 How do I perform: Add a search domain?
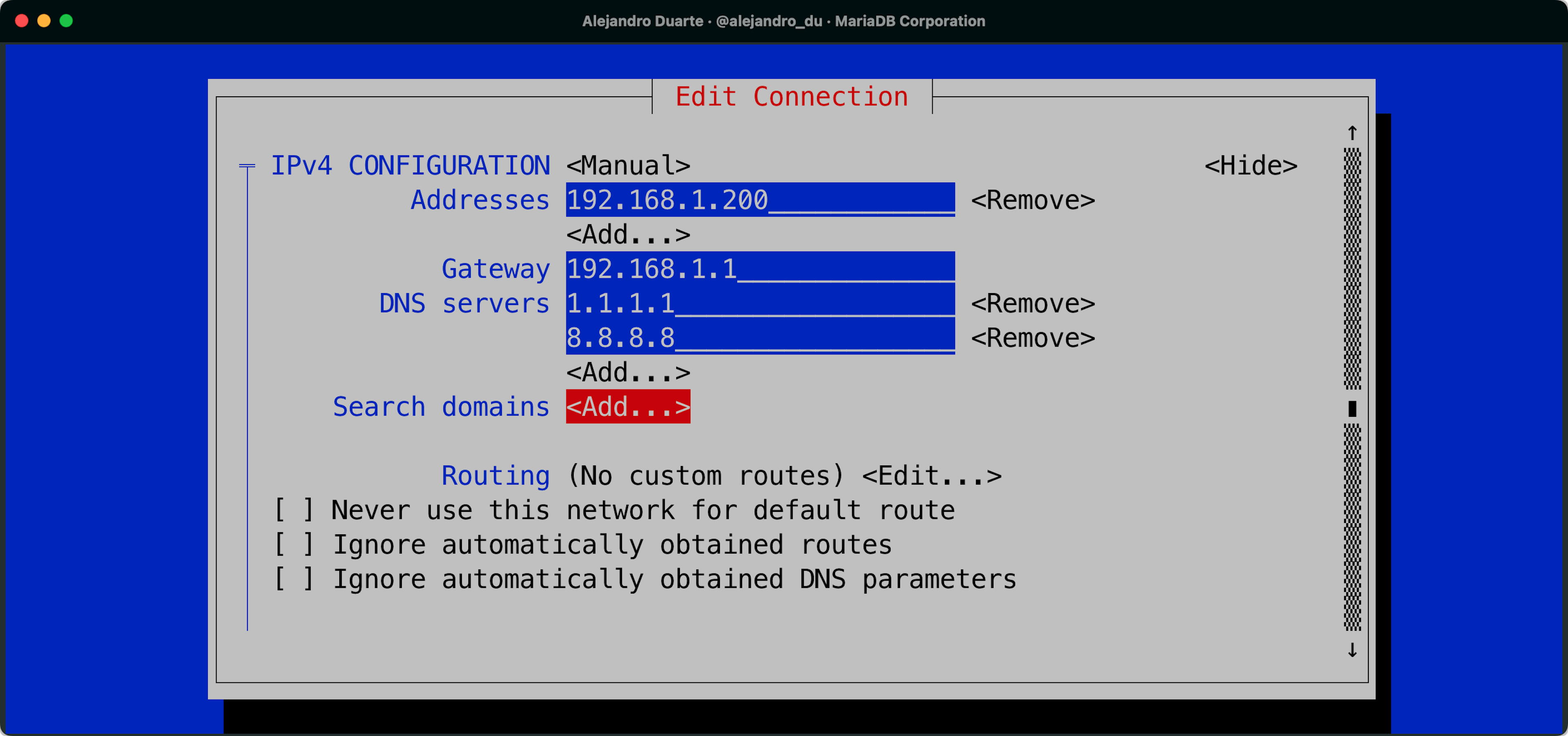click(x=628, y=407)
